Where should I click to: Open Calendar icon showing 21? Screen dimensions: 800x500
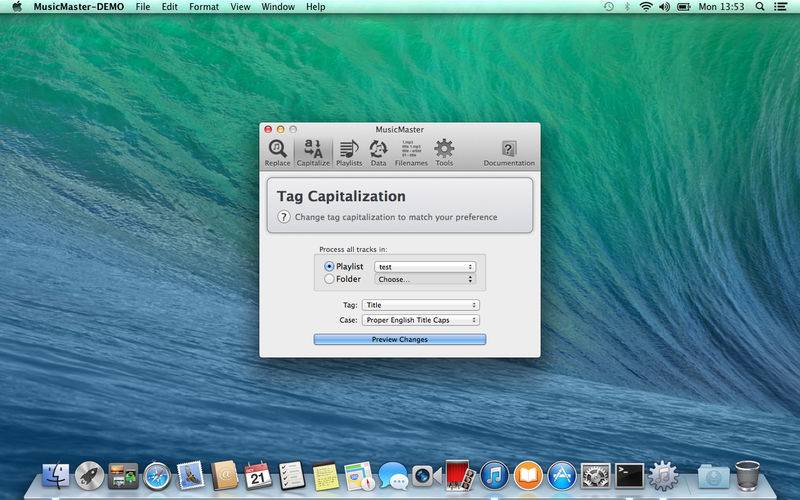point(258,476)
